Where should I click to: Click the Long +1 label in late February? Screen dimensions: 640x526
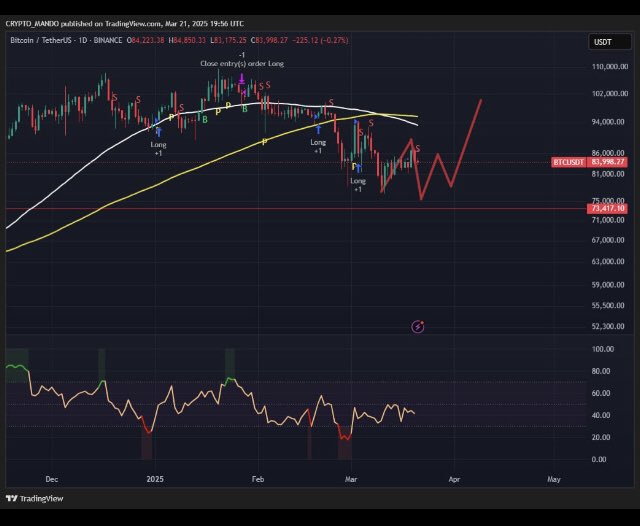pyautogui.click(x=318, y=146)
